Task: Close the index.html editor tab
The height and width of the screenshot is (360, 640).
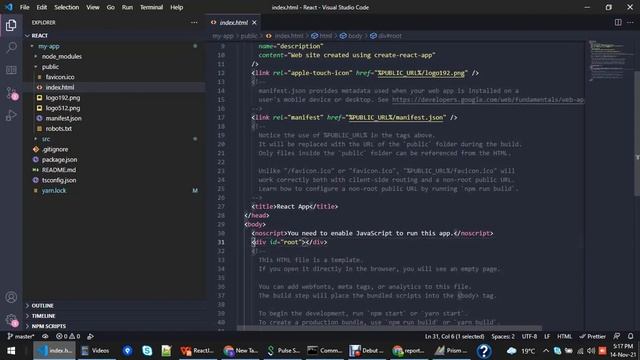Action: tap(254, 22)
